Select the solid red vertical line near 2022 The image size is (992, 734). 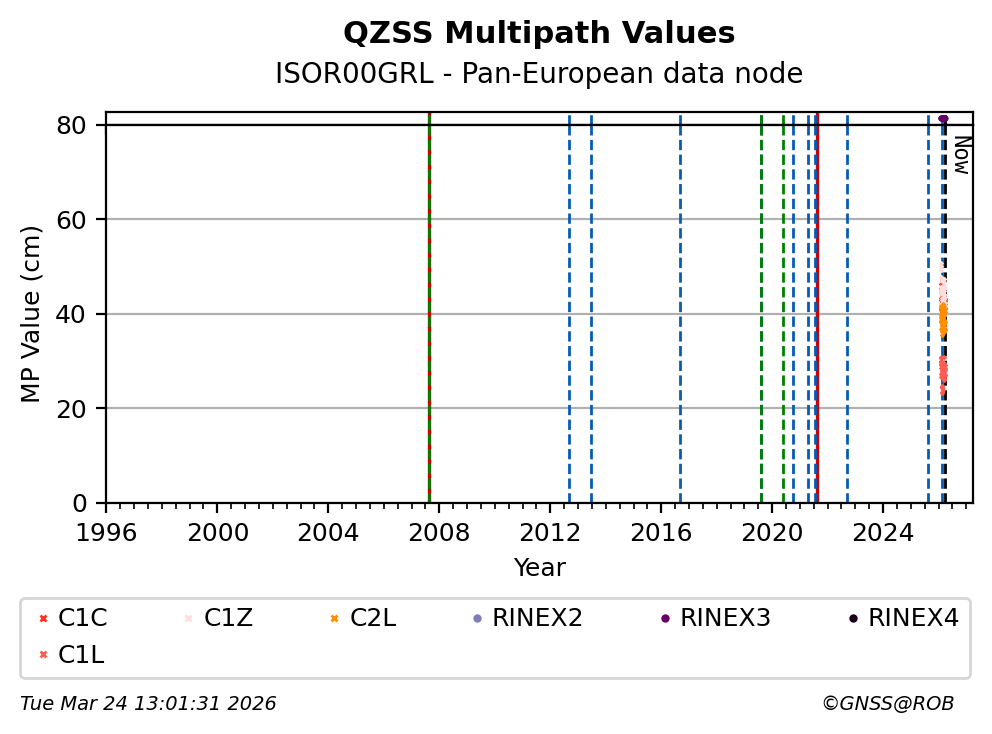click(x=817, y=300)
